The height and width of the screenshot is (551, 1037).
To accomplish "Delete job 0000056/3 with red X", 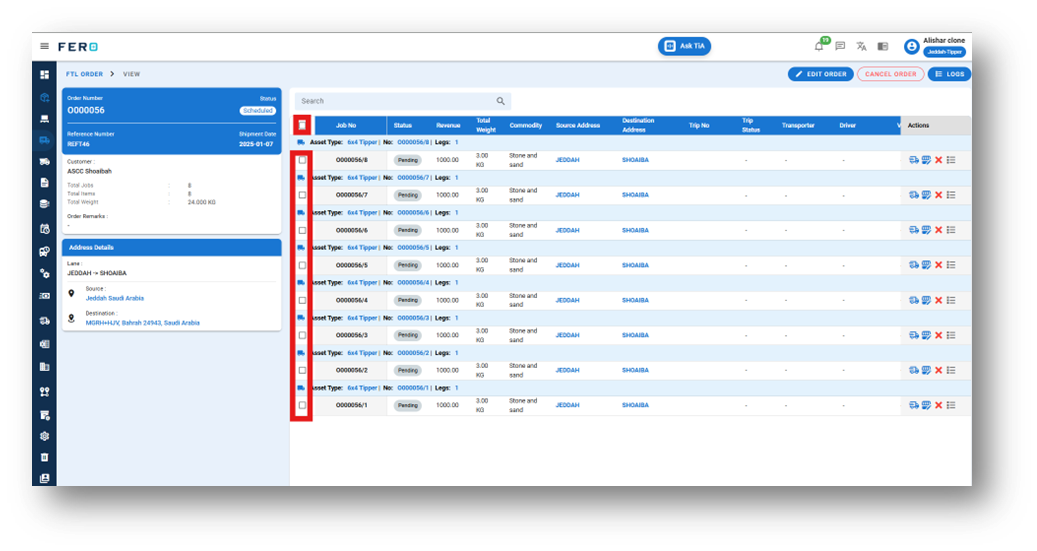I will click(938, 335).
